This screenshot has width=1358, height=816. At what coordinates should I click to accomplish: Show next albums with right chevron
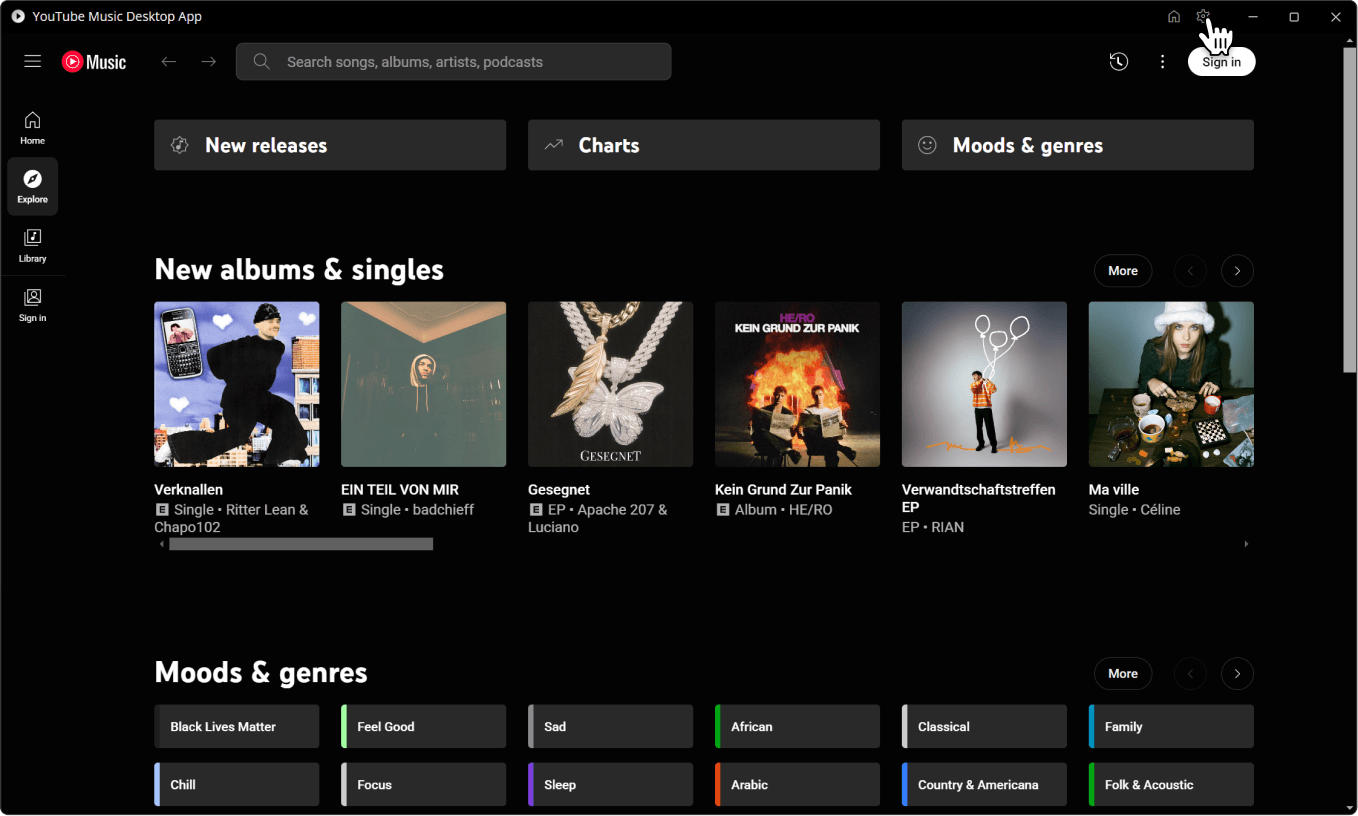coord(1237,271)
